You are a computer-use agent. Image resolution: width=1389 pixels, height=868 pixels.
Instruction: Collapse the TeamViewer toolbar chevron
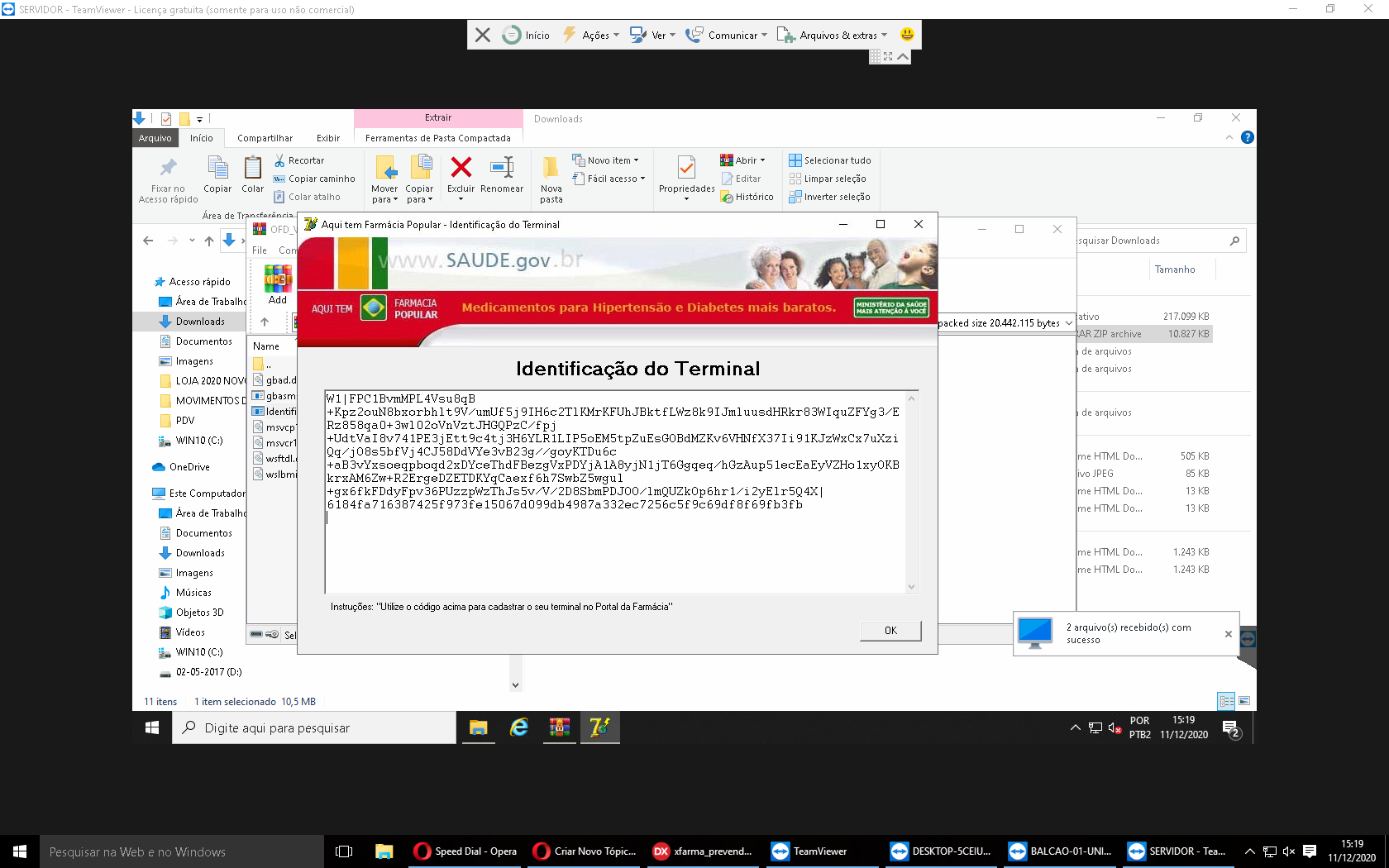tap(903, 56)
